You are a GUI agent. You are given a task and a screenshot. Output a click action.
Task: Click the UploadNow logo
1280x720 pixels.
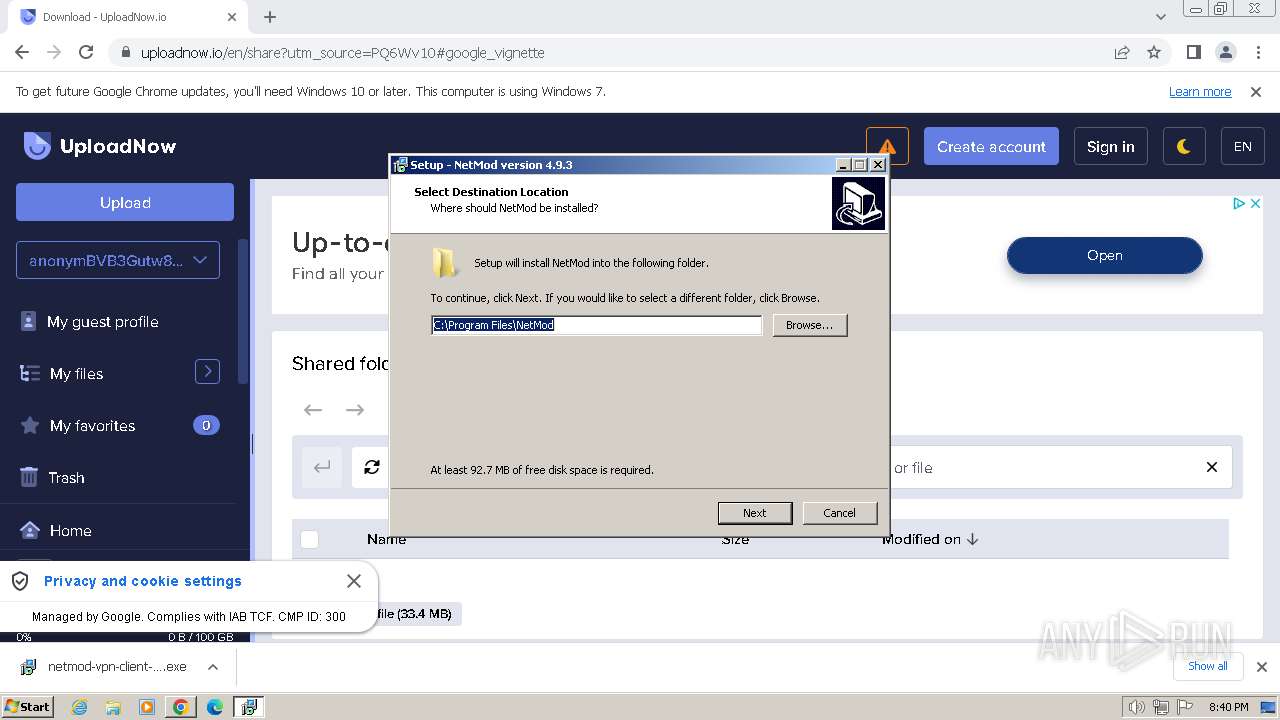[100, 146]
